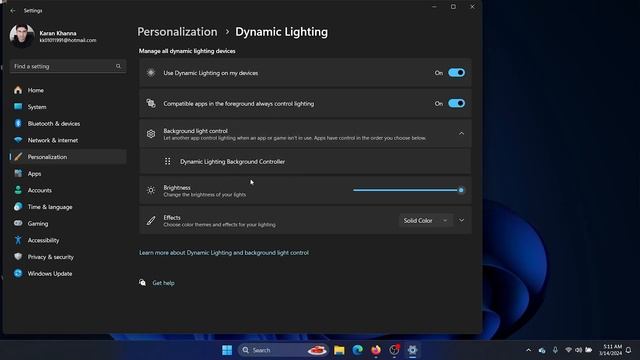Open the taskbar clock and date

tap(611, 350)
